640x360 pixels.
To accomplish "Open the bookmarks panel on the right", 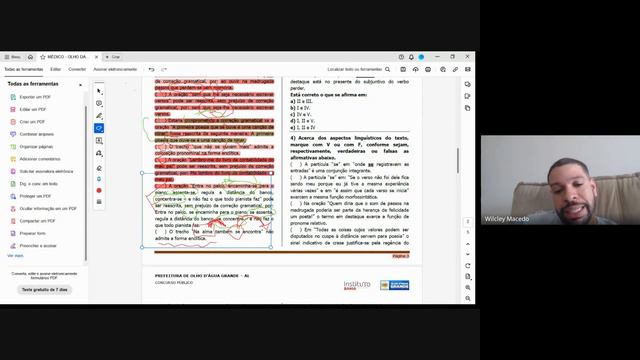I will coord(468,96).
